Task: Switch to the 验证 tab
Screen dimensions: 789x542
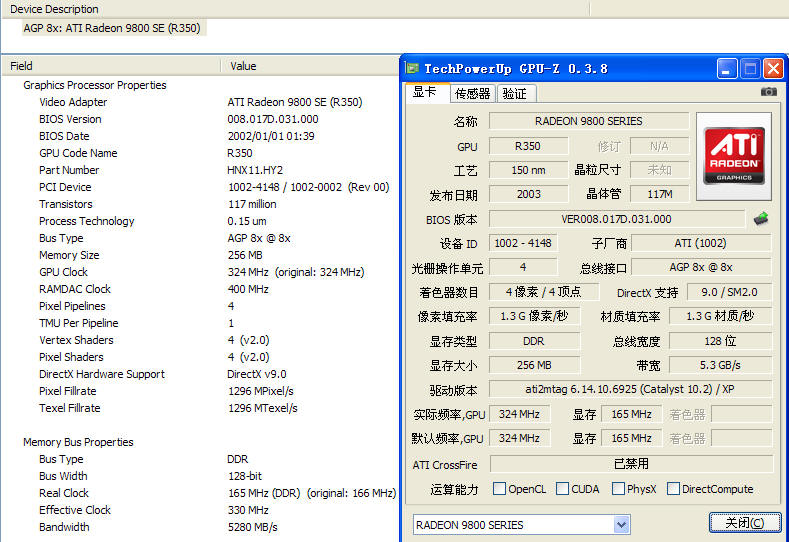Action: [x=515, y=94]
